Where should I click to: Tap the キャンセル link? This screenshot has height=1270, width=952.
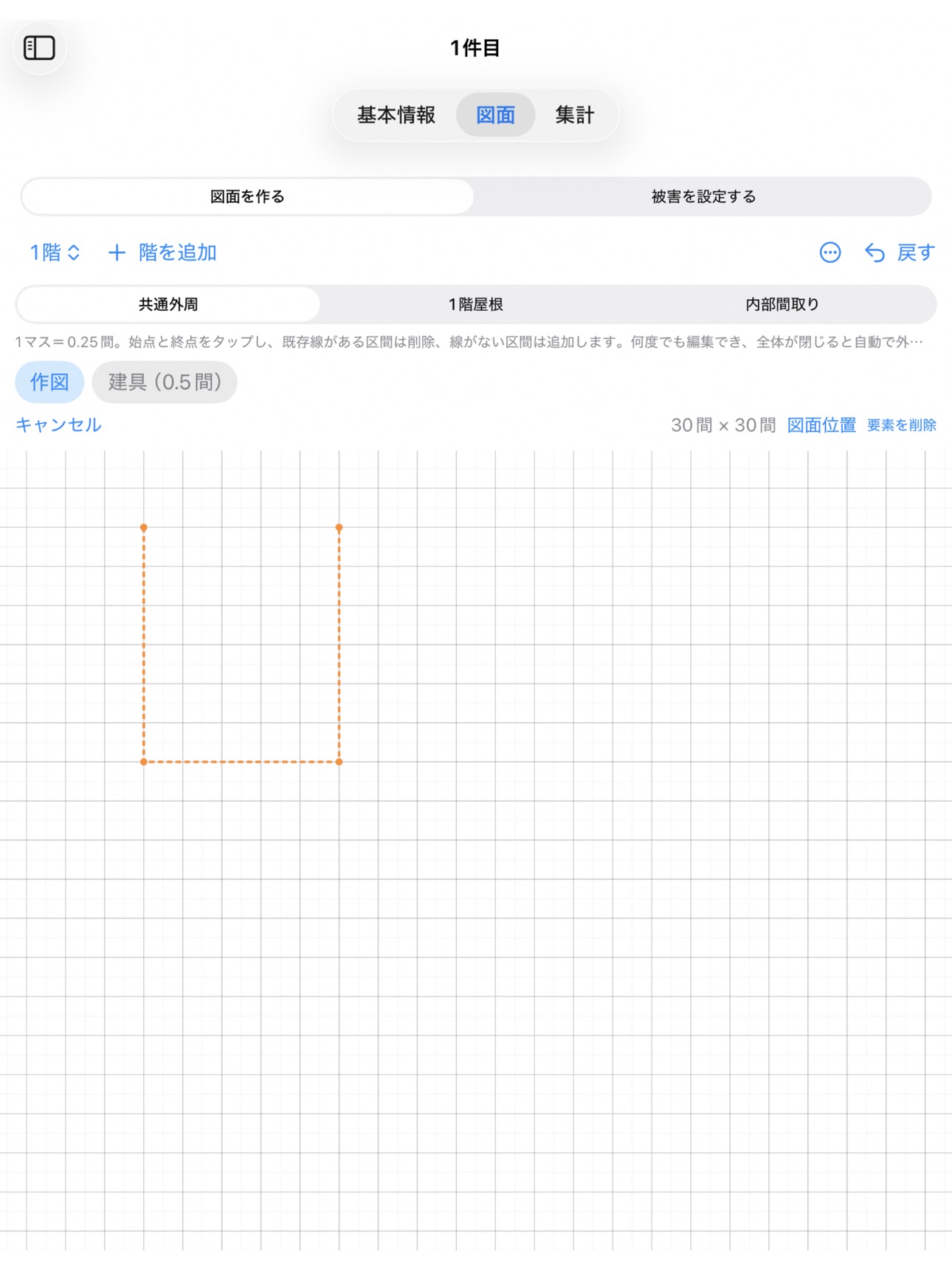tap(58, 425)
